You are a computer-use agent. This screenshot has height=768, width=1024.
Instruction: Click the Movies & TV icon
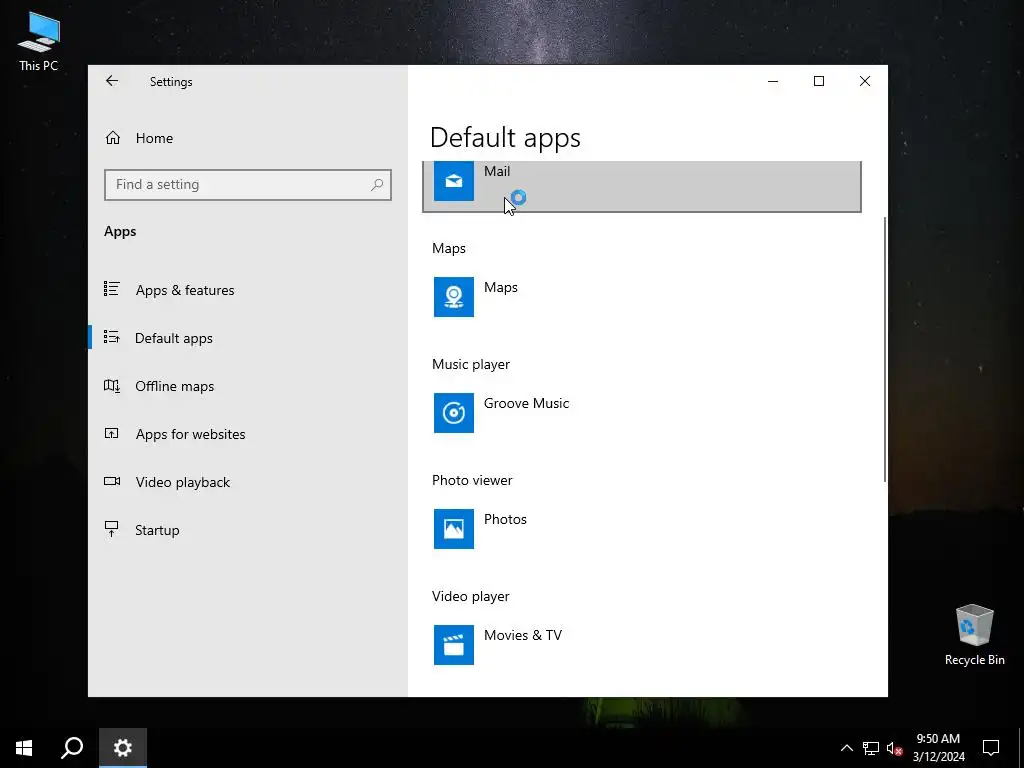click(x=453, y=645)
